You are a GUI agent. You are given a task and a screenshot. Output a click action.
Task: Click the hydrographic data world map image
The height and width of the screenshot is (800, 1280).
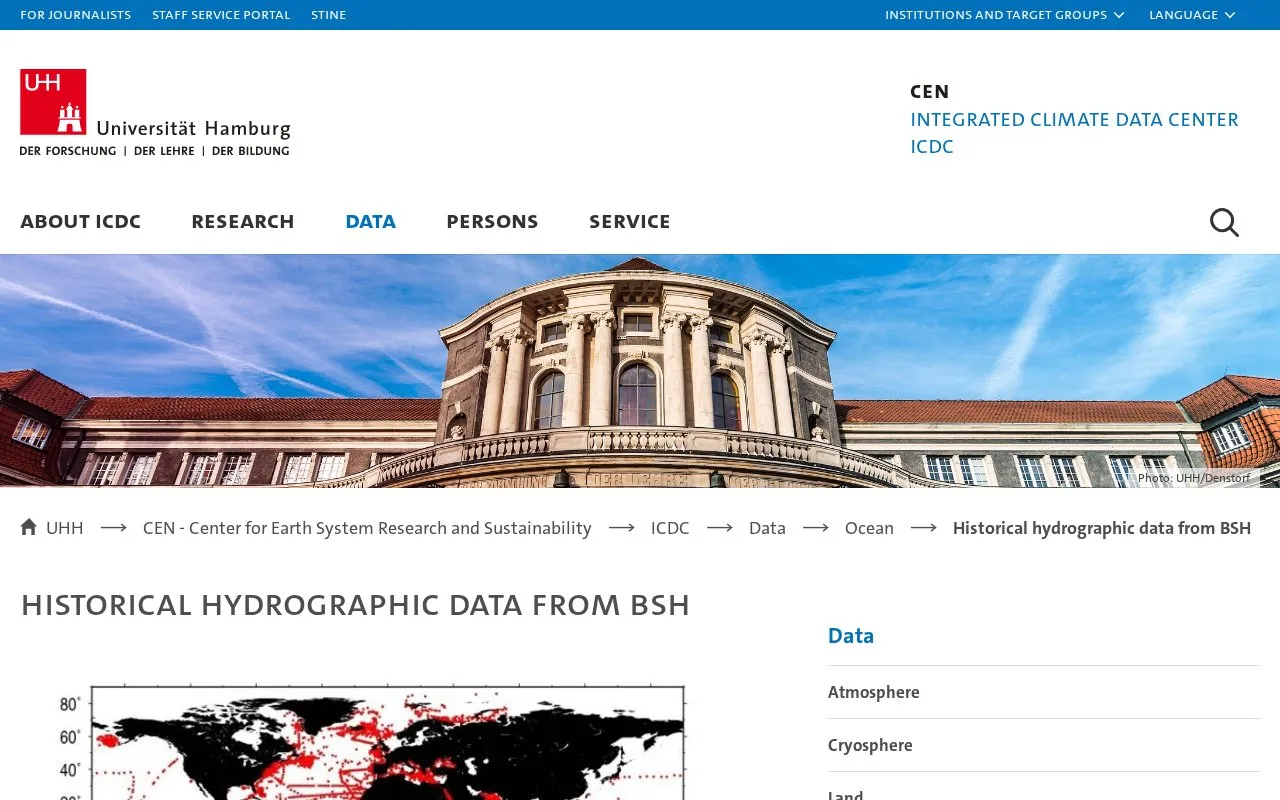(372, 741)
